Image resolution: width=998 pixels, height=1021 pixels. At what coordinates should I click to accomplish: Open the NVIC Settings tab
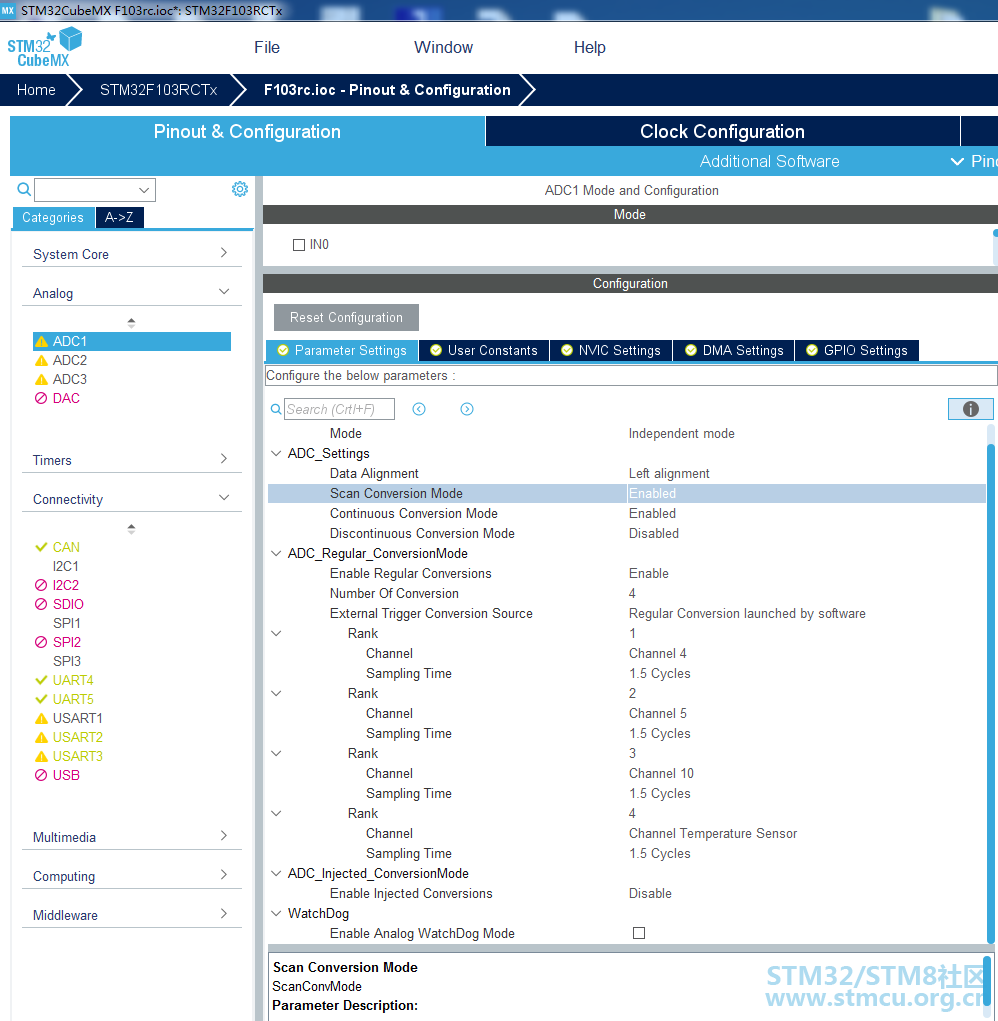(611, 350)
